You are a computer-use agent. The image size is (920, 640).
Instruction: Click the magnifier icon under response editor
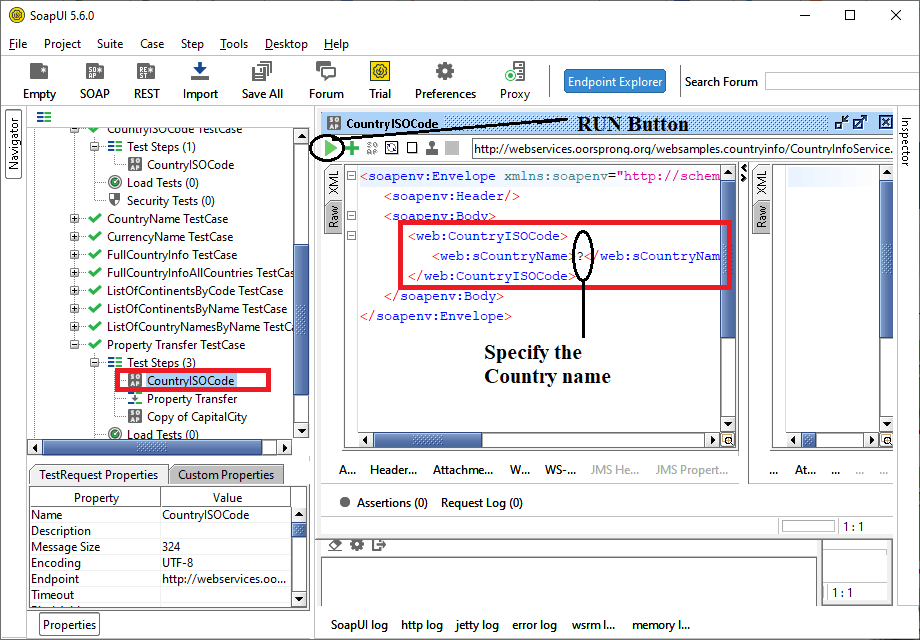[887, 440]
